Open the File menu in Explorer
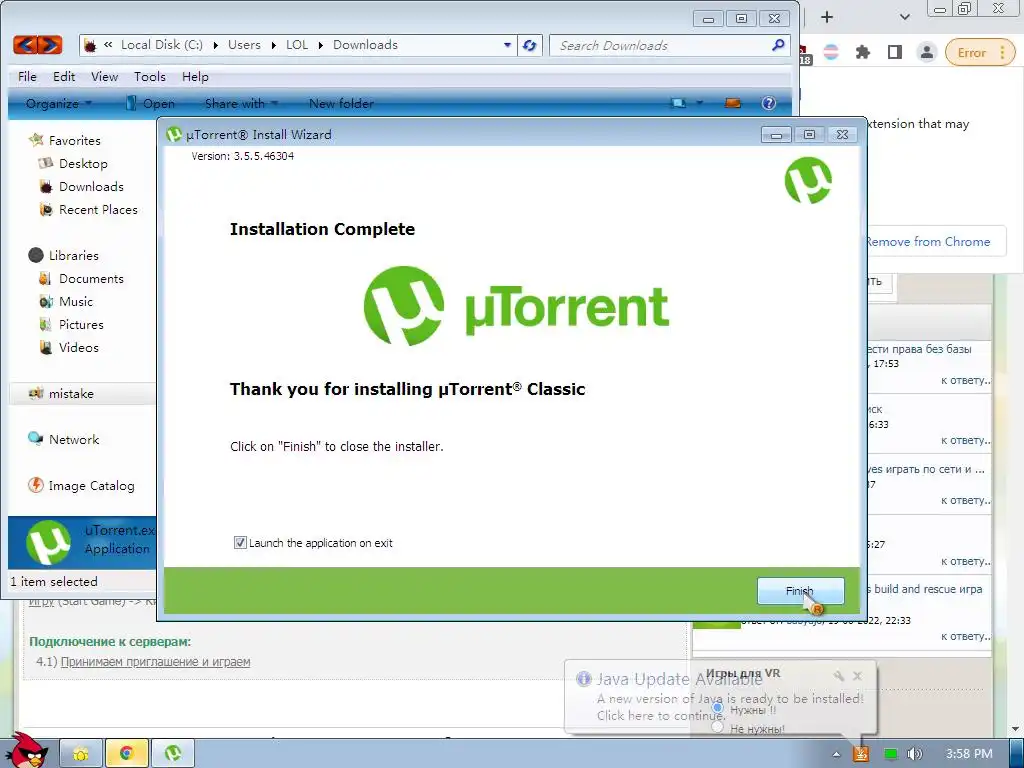 (27, 76)
